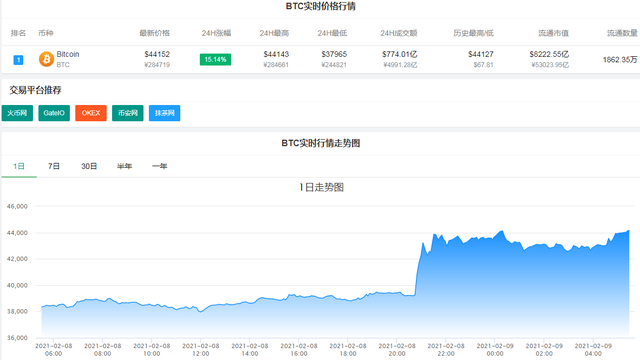Click the 流通市值 column header
The image size is (640, 360).
pos(553,33)
